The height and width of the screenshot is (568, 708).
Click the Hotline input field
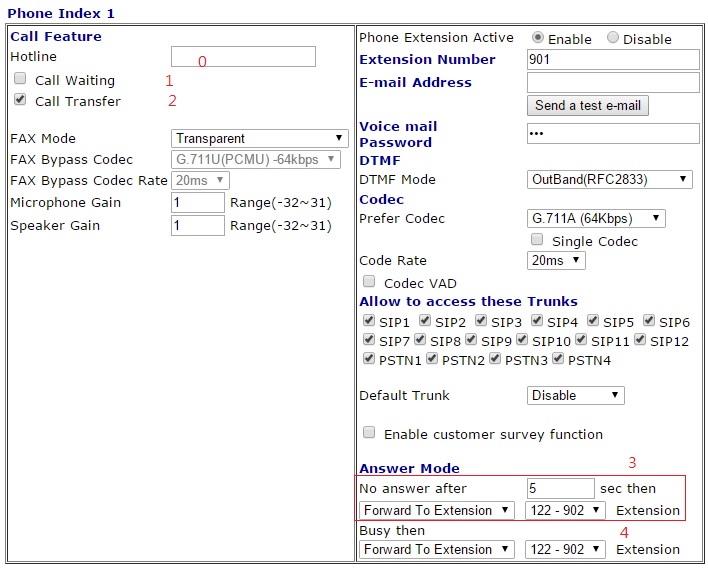tap(243, 57)
